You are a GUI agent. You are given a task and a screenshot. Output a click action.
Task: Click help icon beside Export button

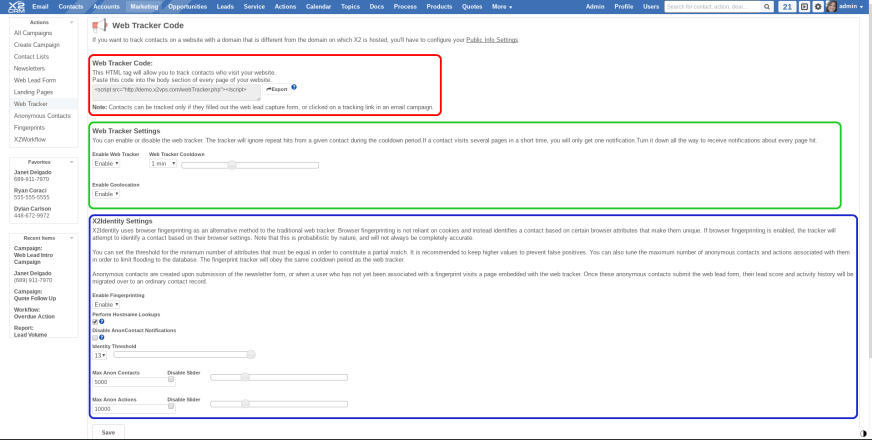point(294,87)
